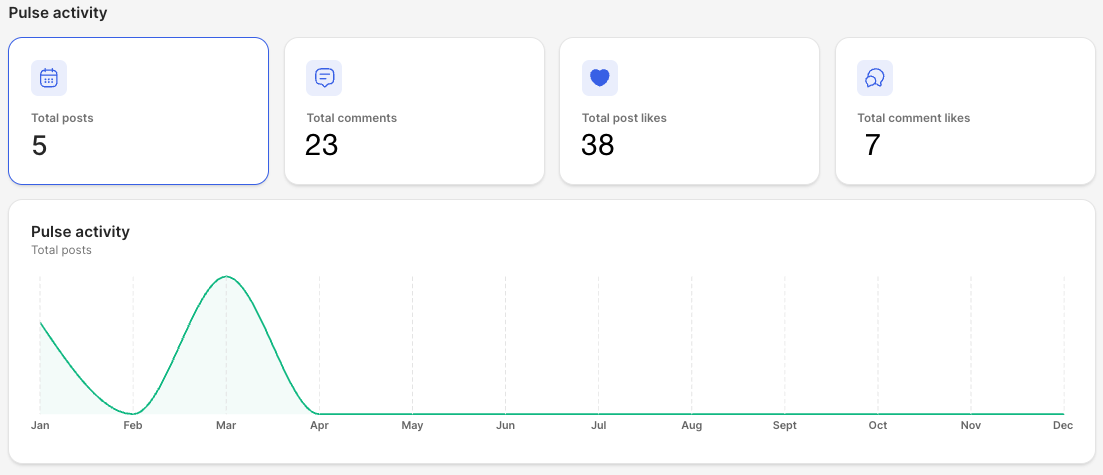The width and height of the screenshot is (1103, 475).
Task: Select the Total posts card
Action: (139, 111)
